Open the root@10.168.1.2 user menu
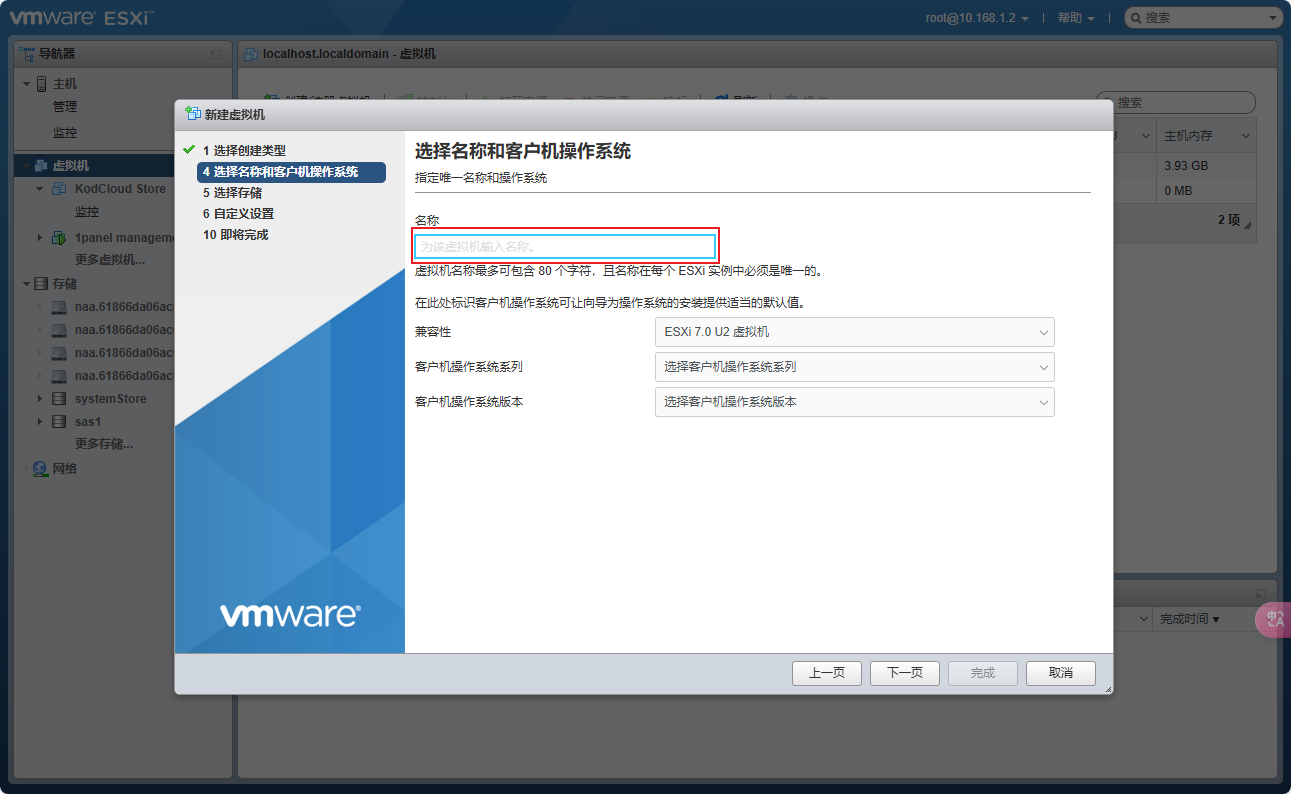 pos(978,18)
